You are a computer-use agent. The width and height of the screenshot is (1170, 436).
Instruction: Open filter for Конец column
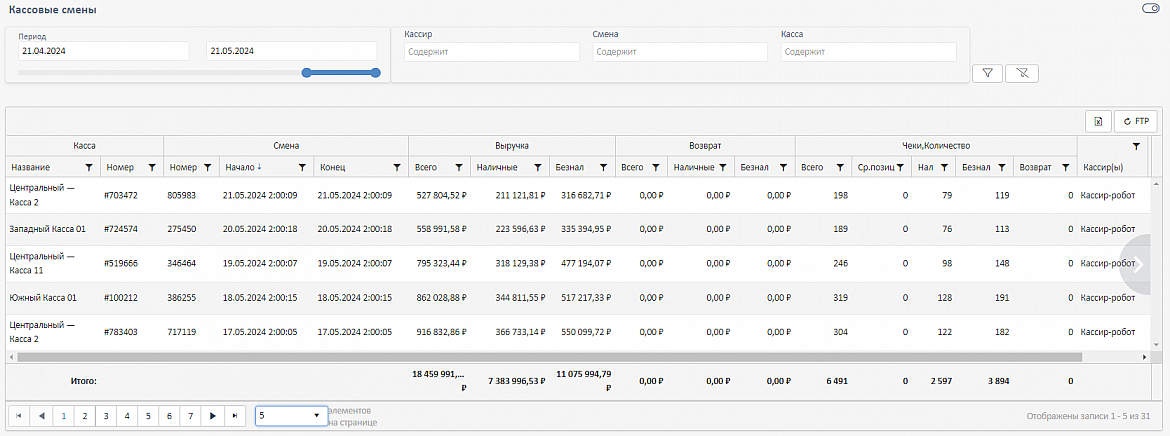[397, 168]
